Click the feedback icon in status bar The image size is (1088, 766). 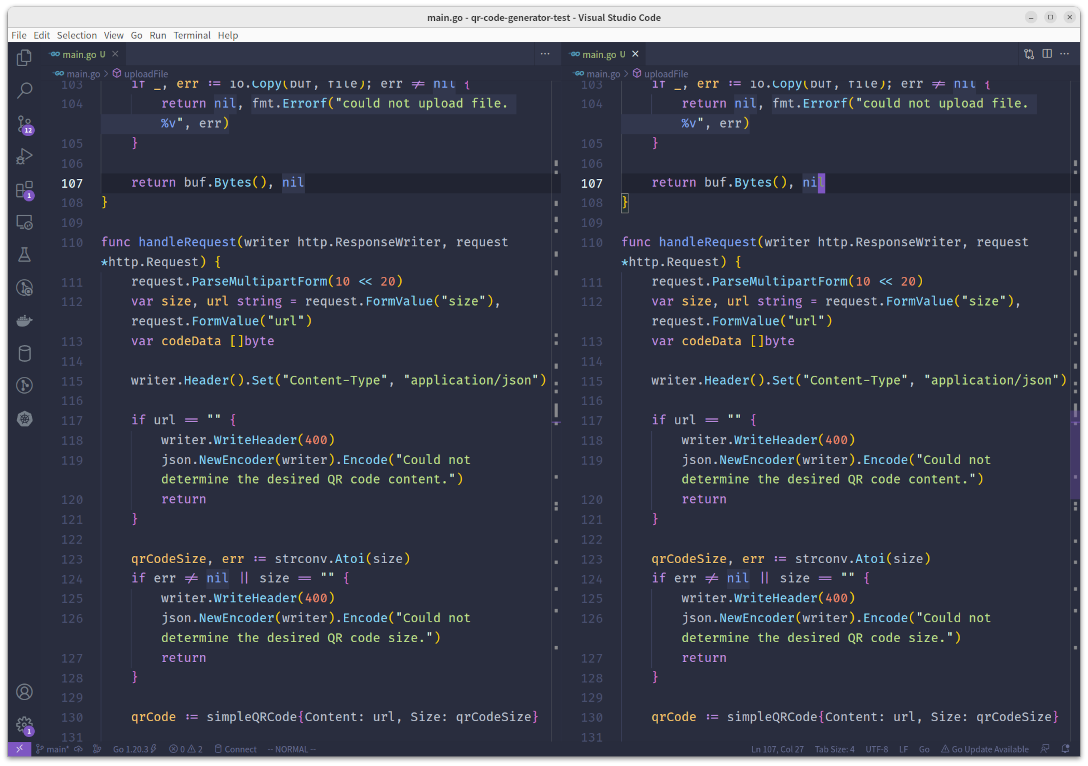pyautogui.click(x=1045, y=749)
